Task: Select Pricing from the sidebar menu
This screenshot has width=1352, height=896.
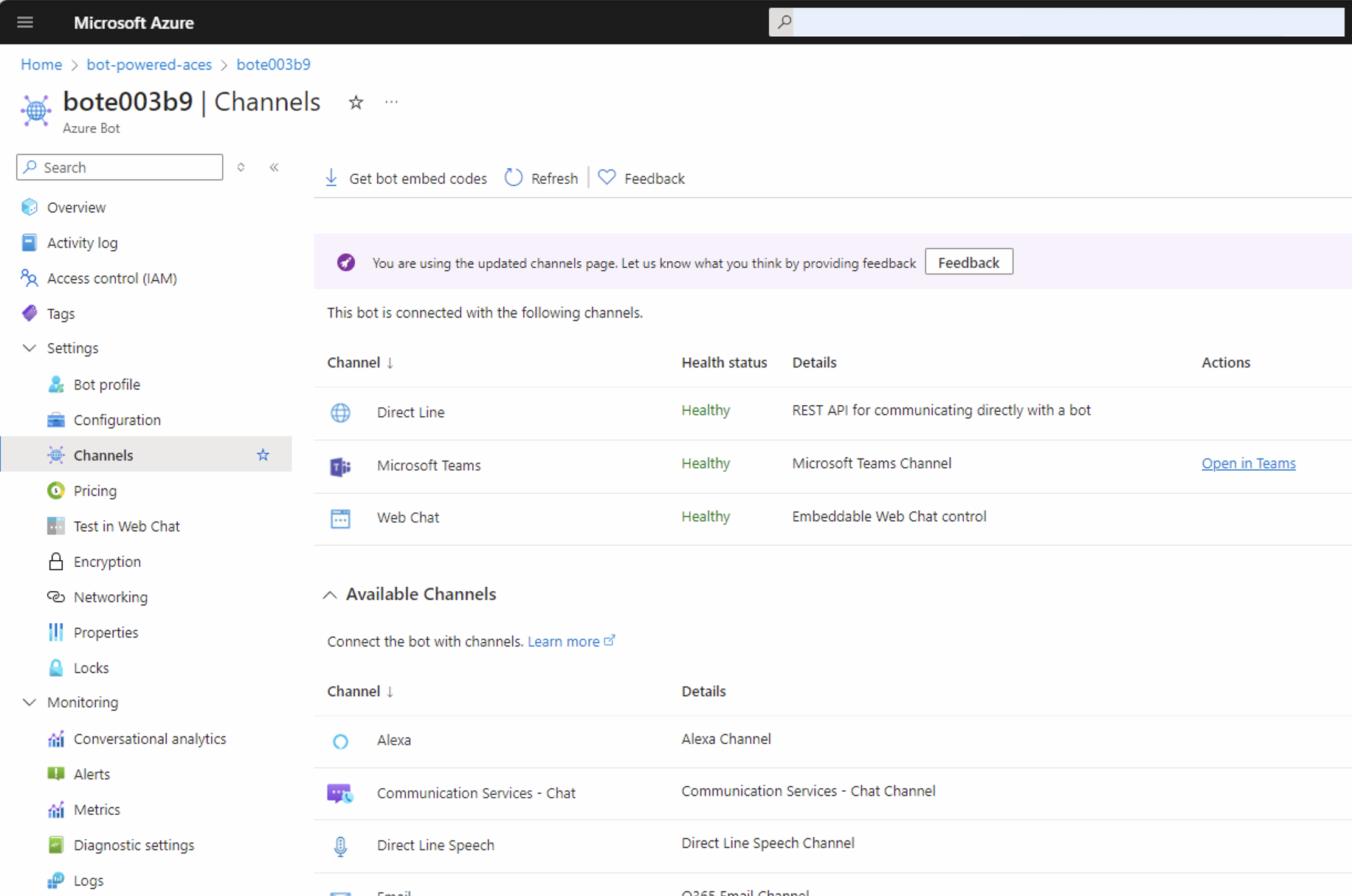Action: [94, 490]
